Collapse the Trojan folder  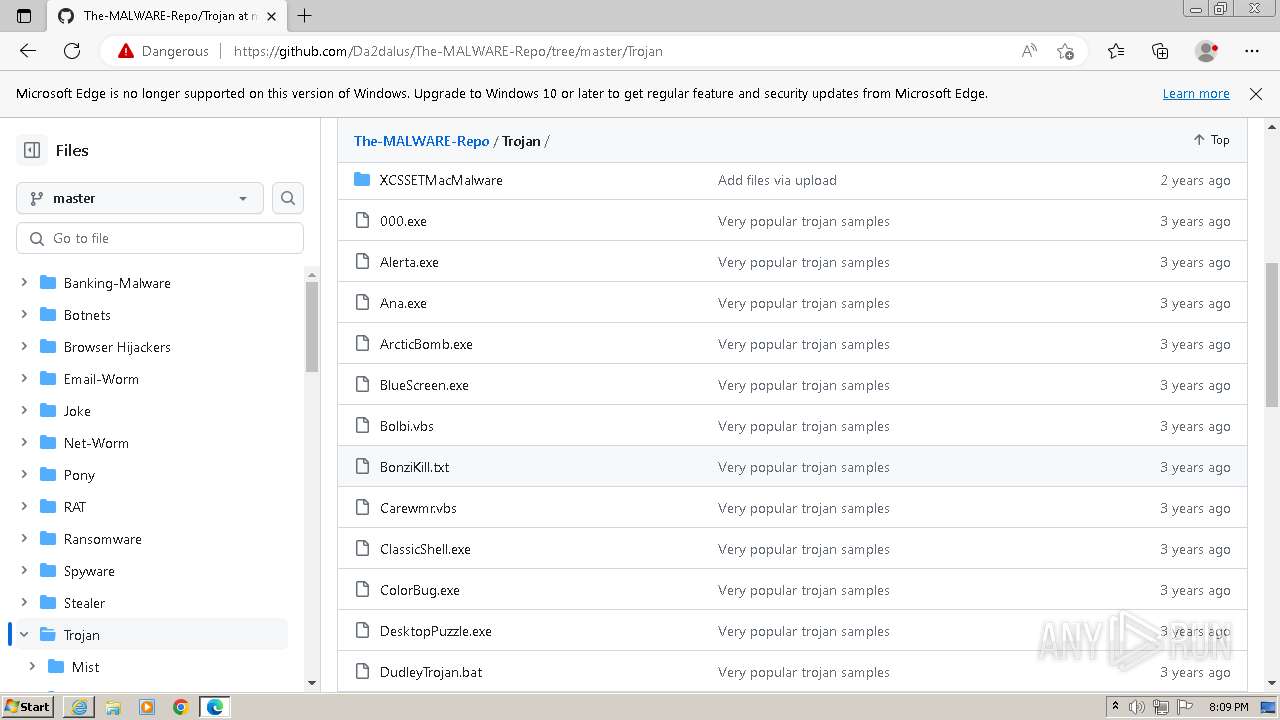tap(24, 635)
